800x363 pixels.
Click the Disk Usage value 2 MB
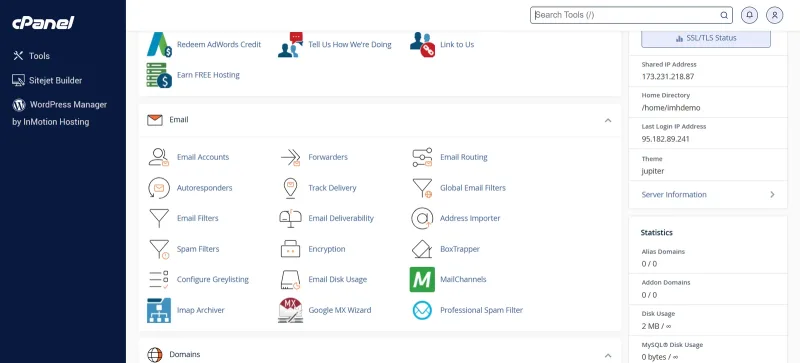tap(656, 326)
